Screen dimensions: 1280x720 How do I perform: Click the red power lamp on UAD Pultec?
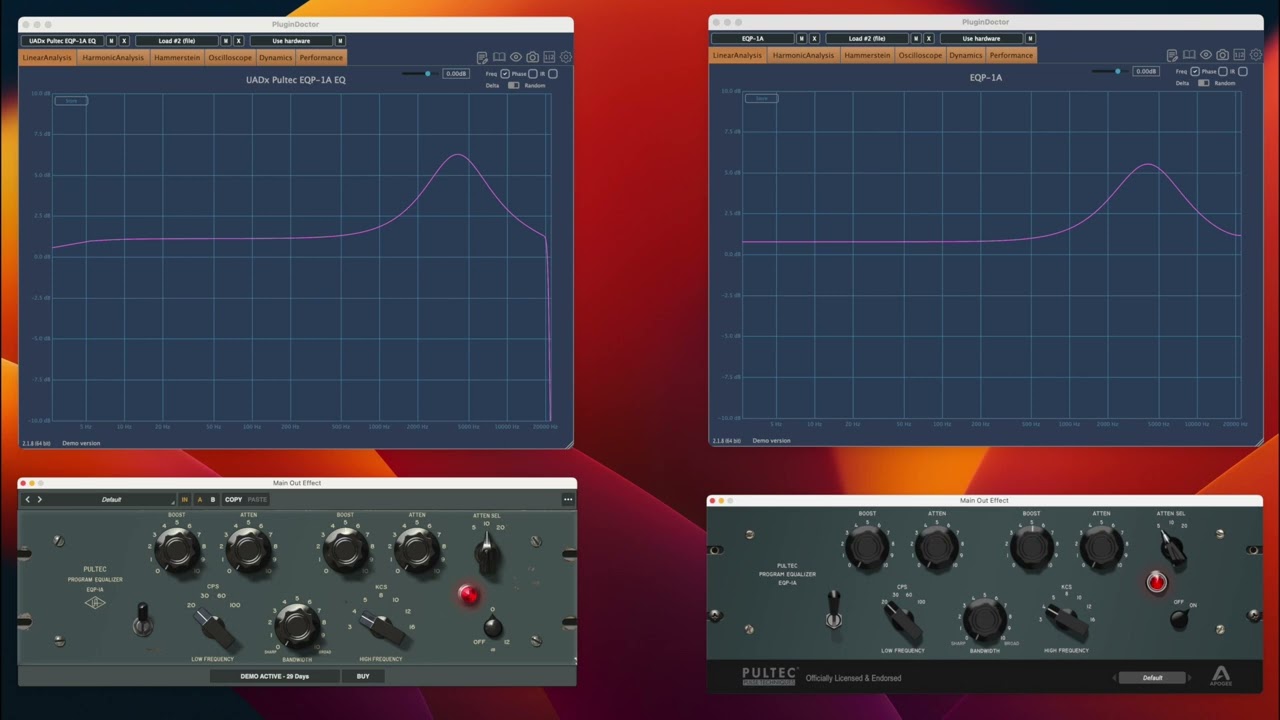469,595
